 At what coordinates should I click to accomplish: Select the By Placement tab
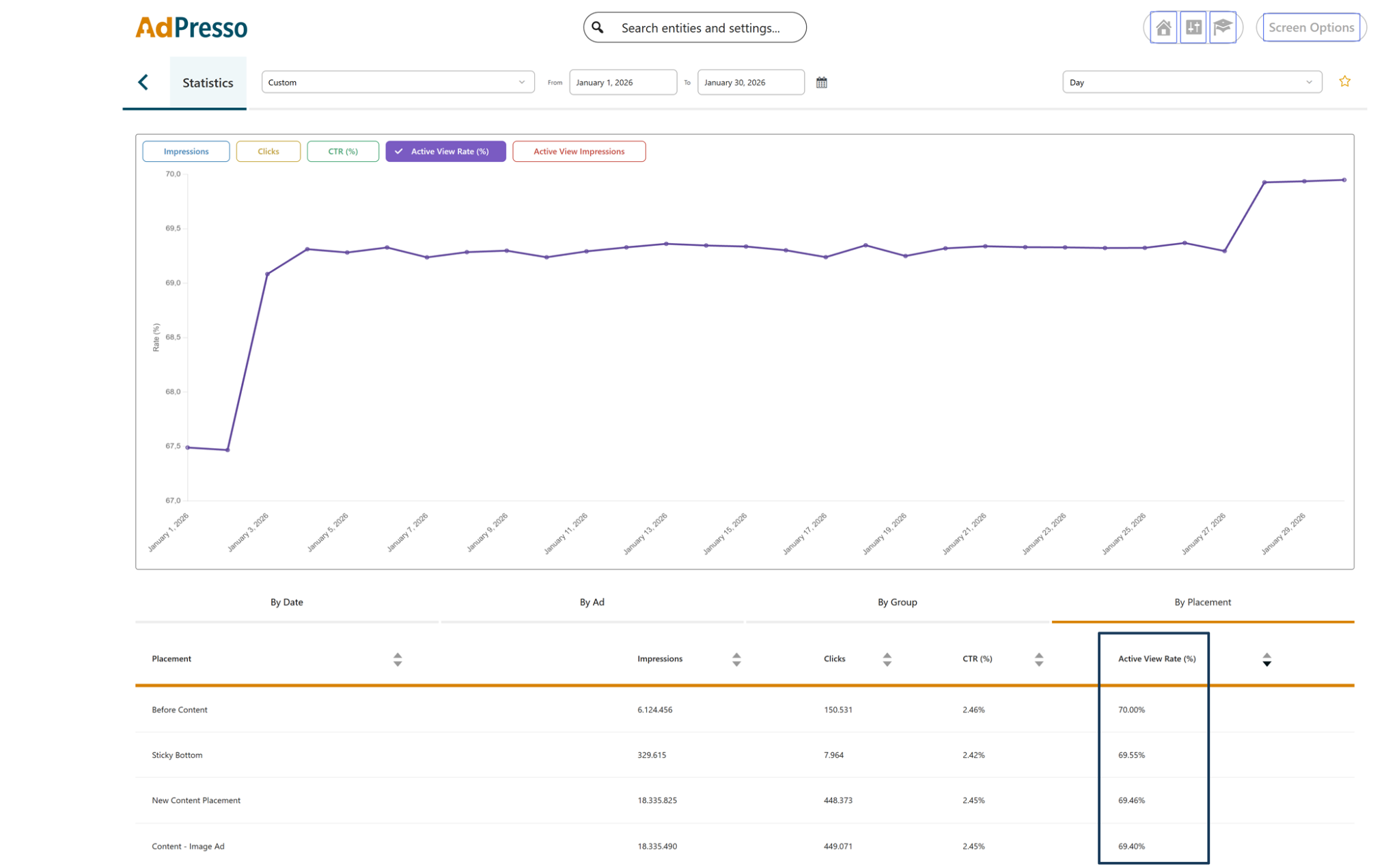click(1202, 602)
